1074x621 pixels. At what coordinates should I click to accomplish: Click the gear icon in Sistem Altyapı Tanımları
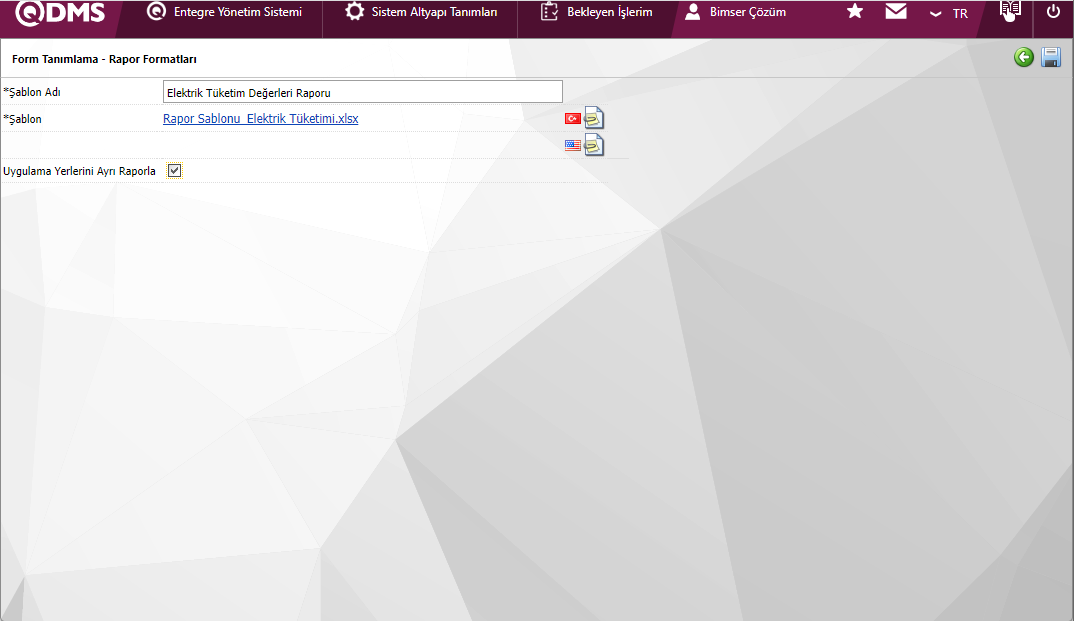pos(354,12)
